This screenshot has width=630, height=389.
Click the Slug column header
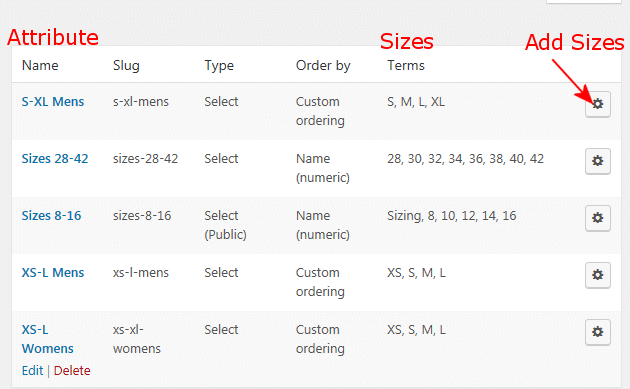pos(126,66)
